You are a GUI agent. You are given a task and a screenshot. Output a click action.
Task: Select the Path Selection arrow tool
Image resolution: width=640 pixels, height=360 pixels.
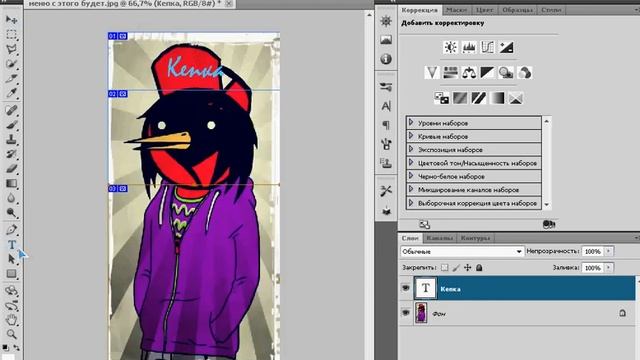tap(11, 259)
